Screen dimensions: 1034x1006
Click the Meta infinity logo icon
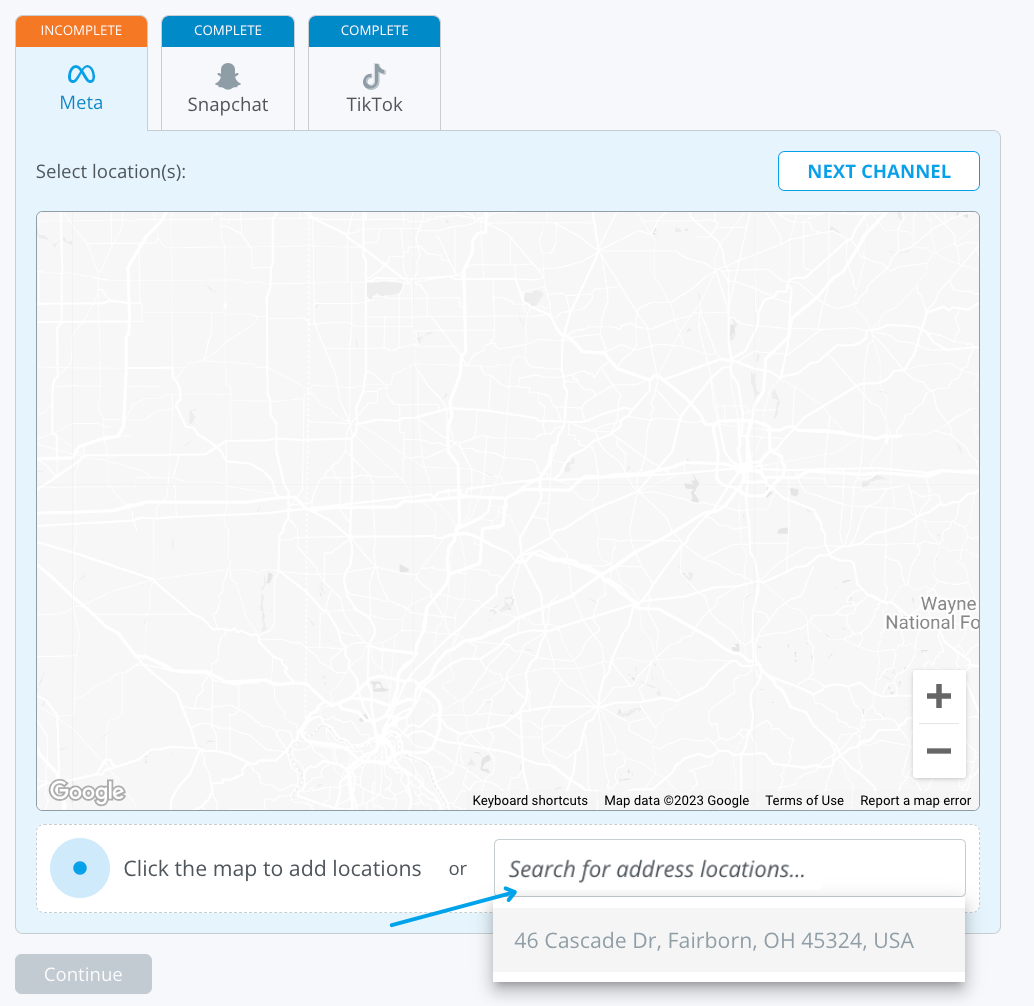(x=81, y=75)
